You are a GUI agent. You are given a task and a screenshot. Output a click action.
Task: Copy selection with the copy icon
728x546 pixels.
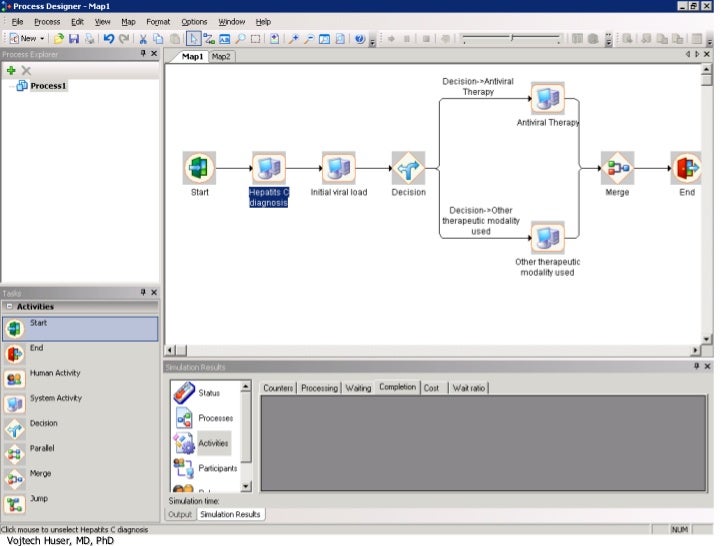click(x=158, y=39)
